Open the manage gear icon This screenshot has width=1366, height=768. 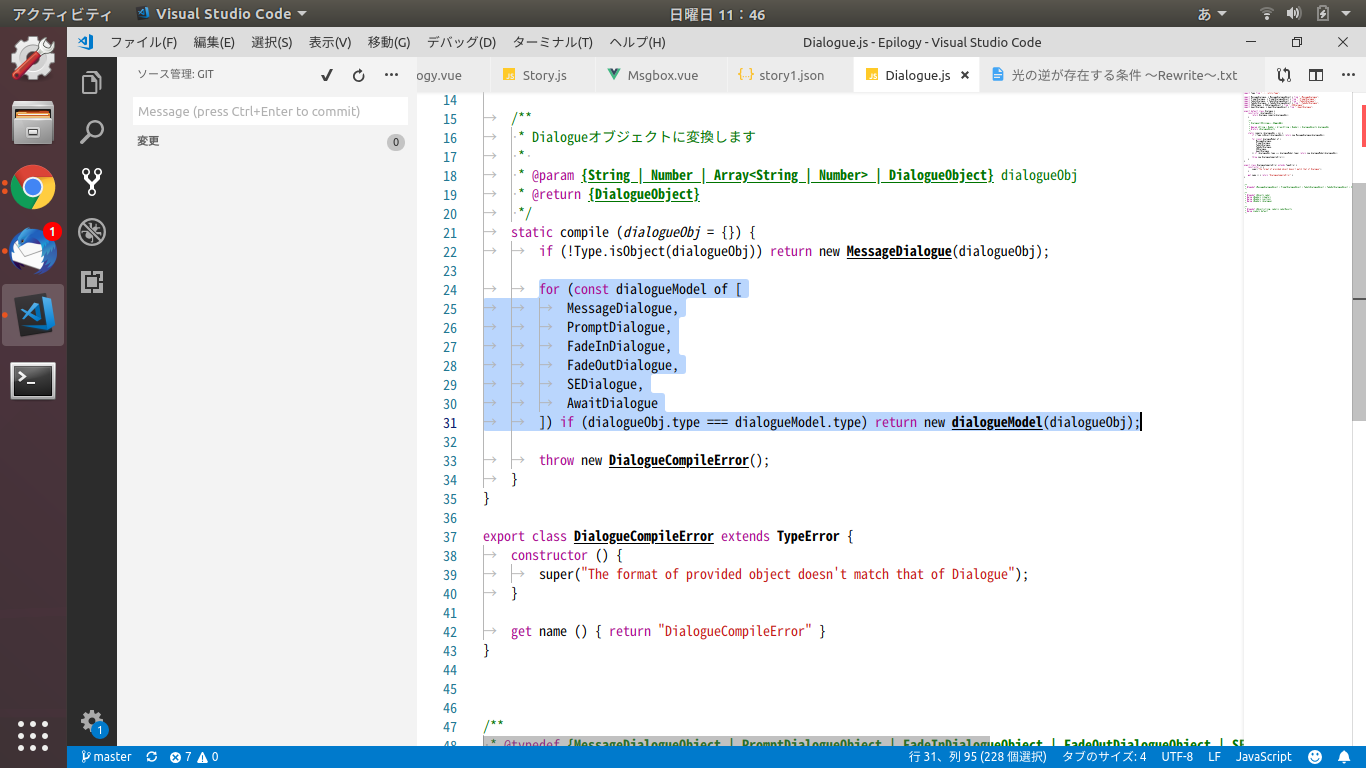coord(92,721)
